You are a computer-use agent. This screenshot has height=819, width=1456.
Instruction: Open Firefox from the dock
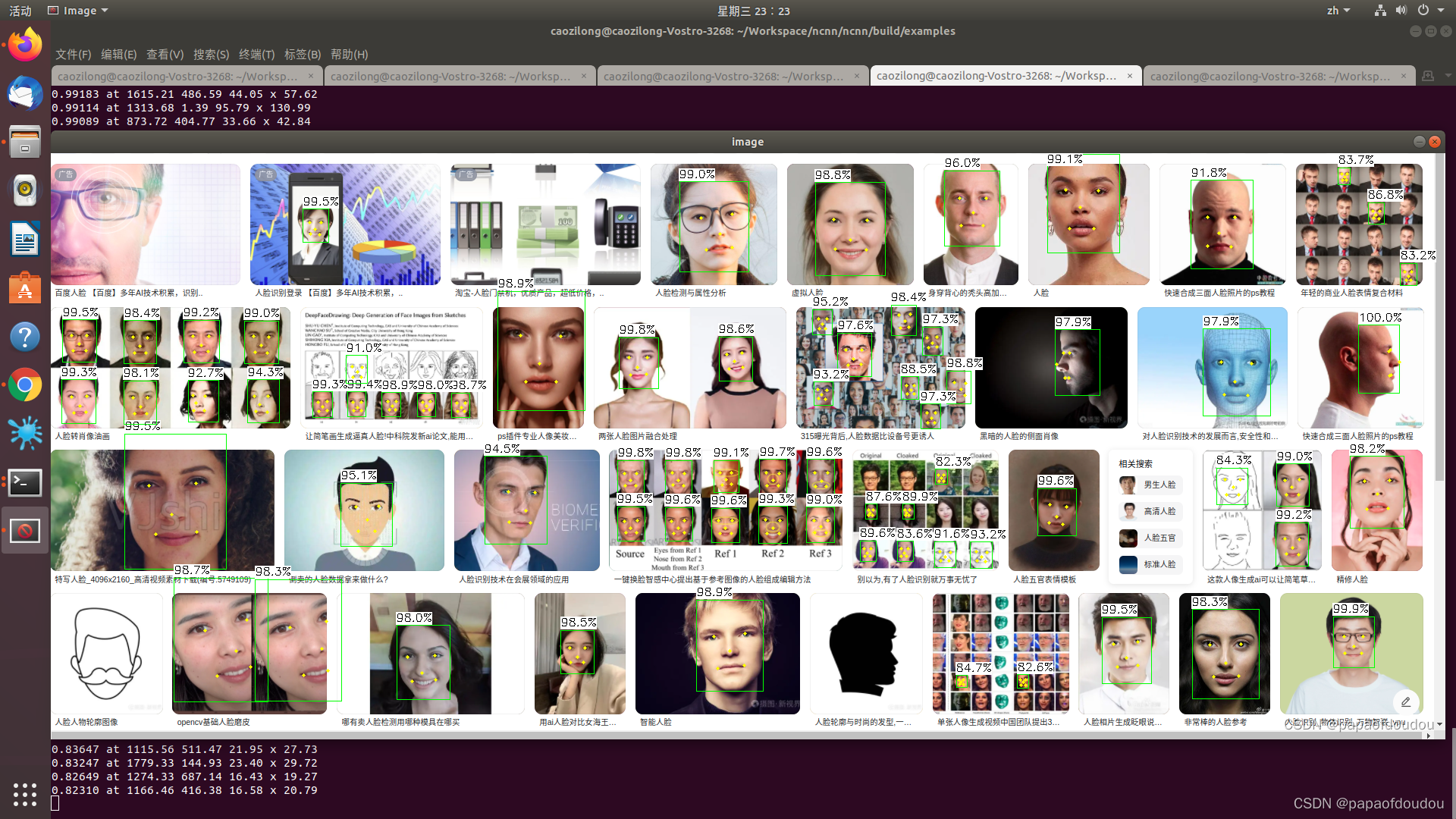pyautogui.click(x=25, y=45)
